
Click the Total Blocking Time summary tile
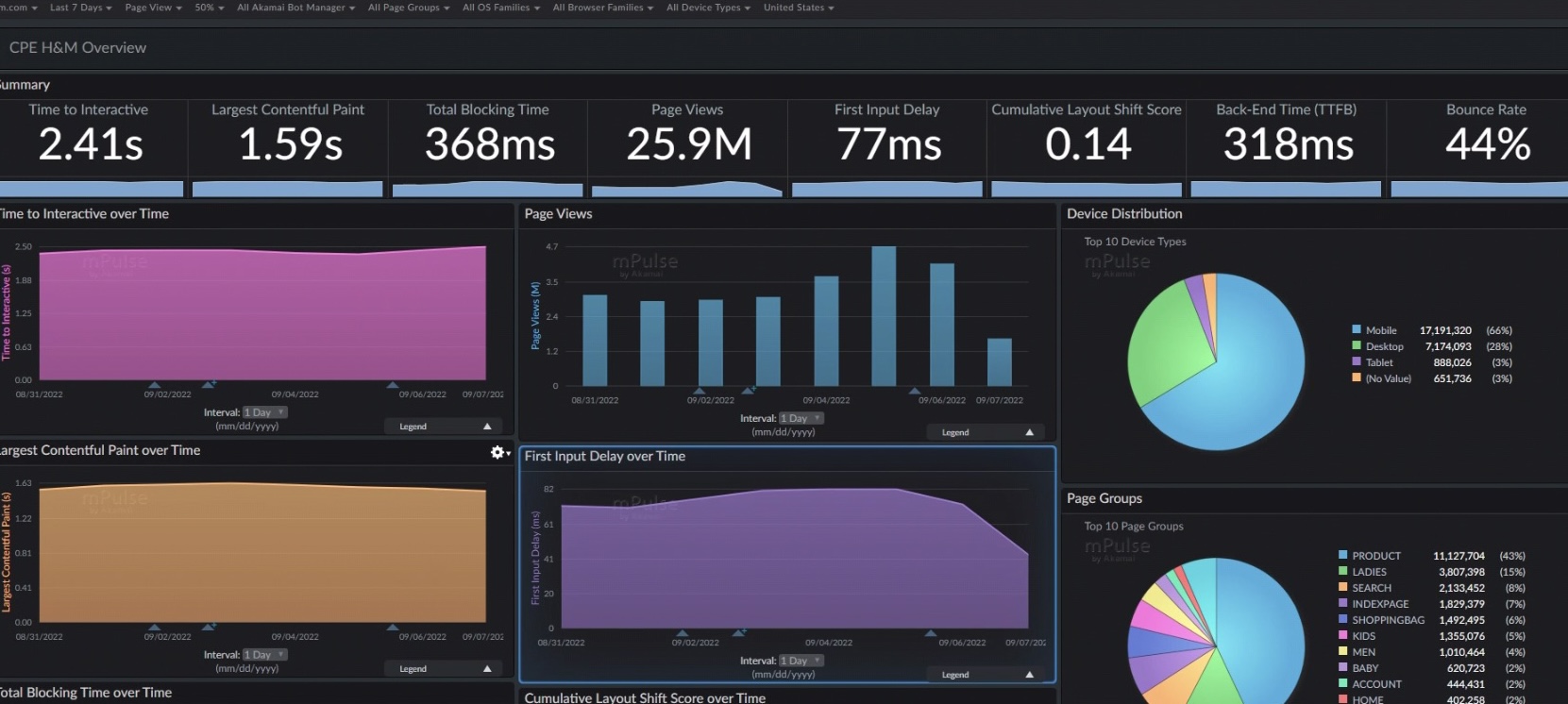coord(487,142)
